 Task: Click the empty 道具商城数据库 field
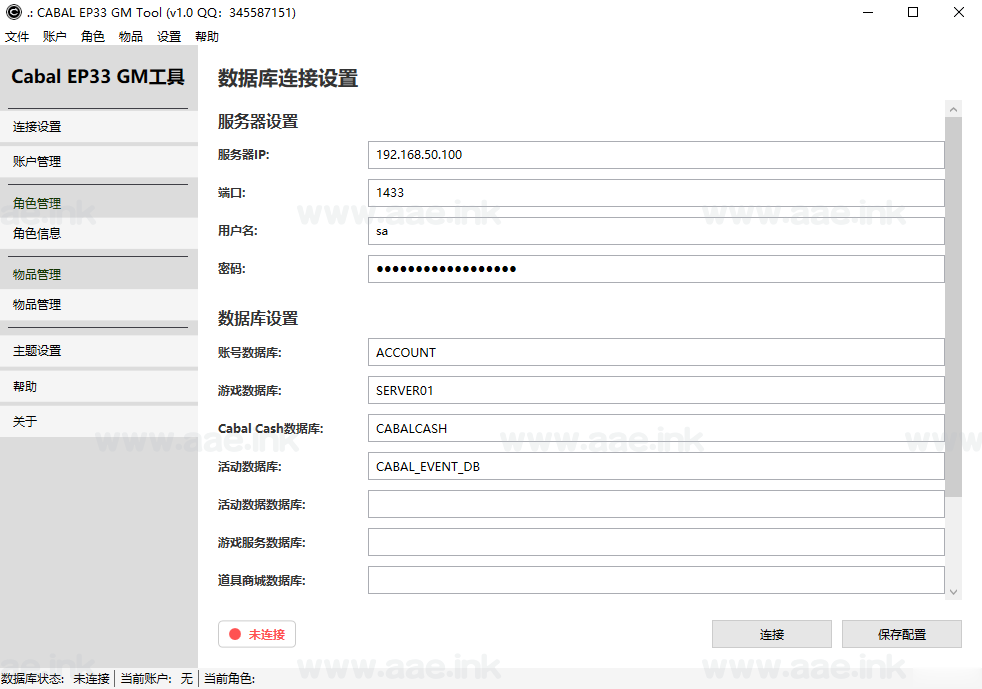click(656, 580)
